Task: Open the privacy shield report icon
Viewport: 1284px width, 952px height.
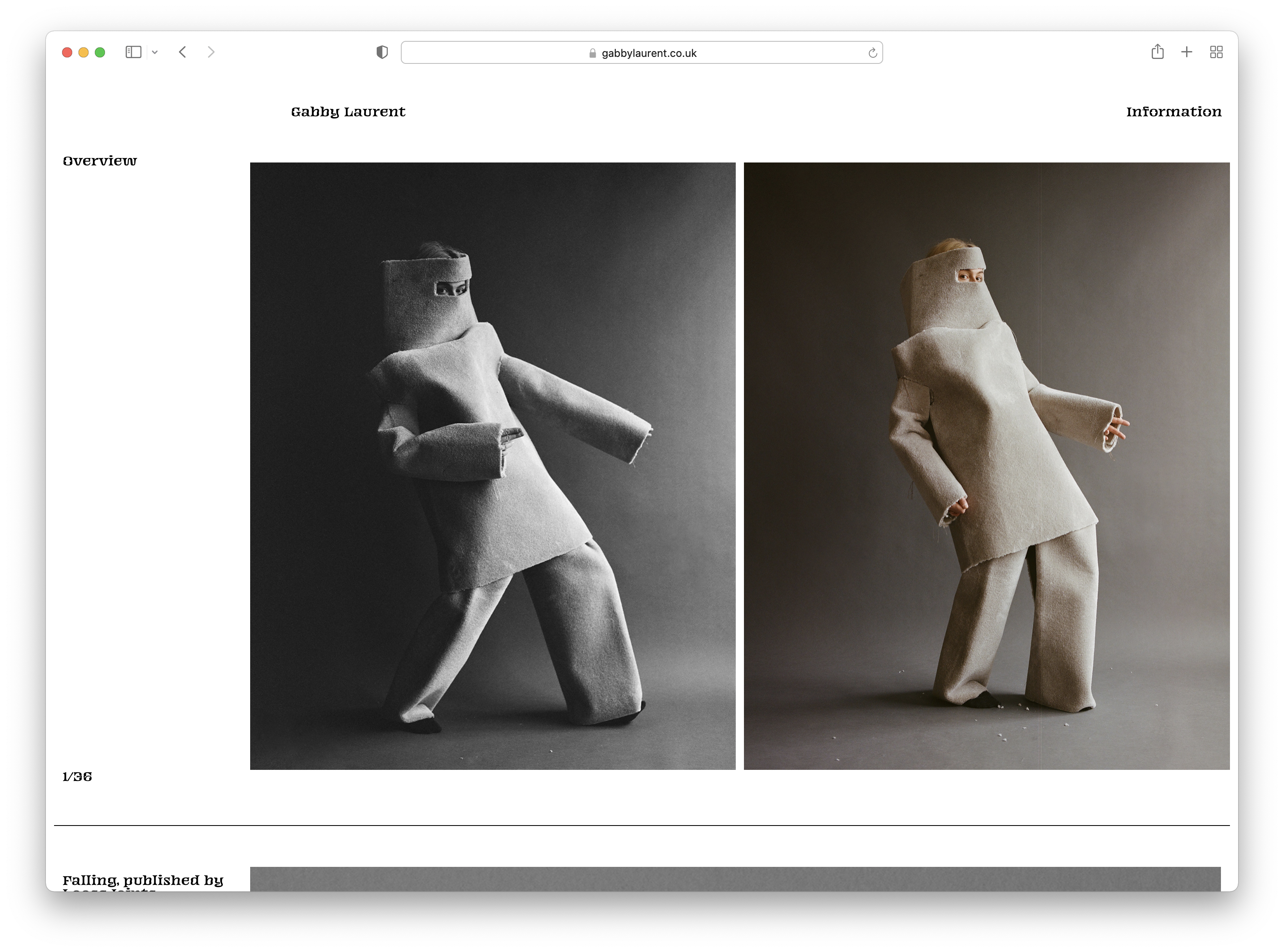Action: pyautogui.click(x=382, y=52)
